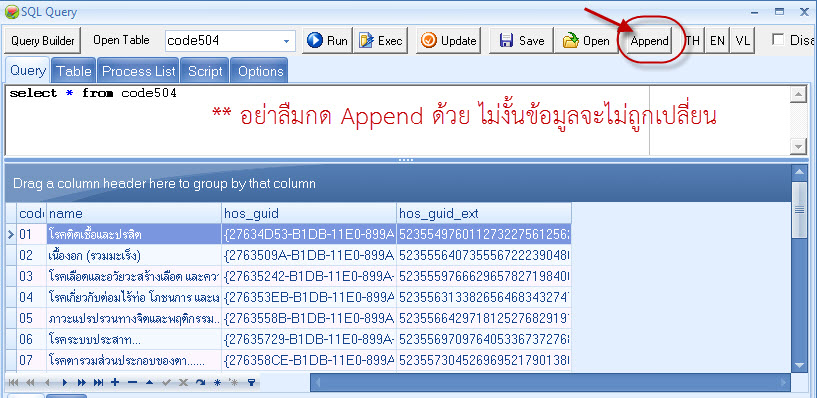Image resolution: width=817 pixels, height=398 pixels.
Task: Click the Append button
Action: [649, 41]
